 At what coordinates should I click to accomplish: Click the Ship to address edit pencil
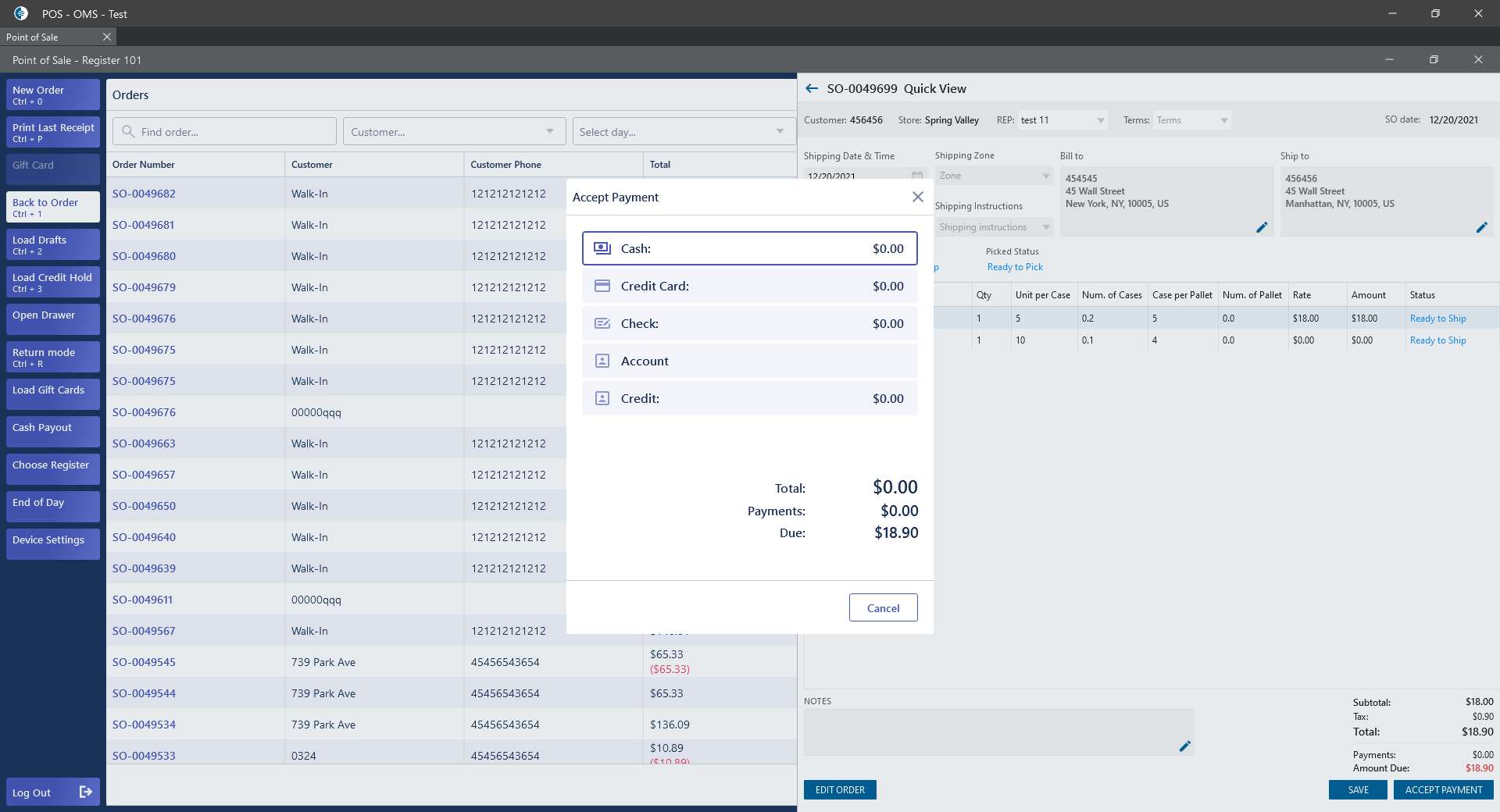point(1481,227)
